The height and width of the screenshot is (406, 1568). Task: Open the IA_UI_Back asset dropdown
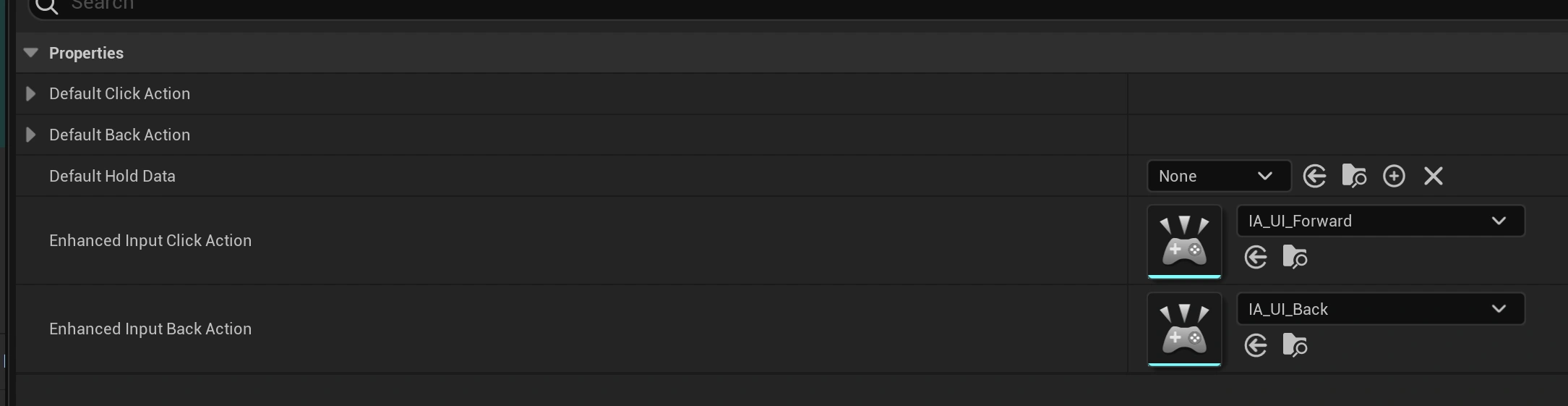tap(1380, 309)
